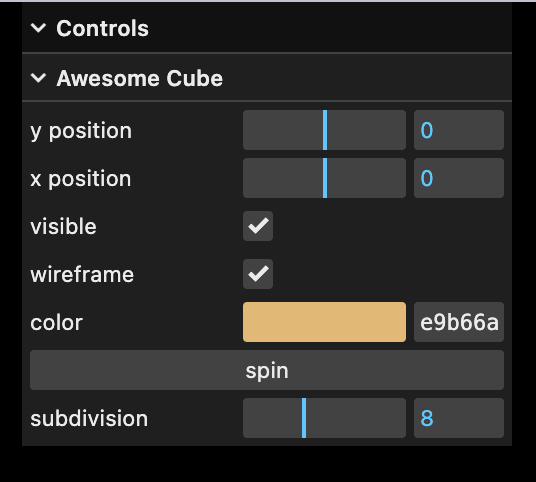Click the wireframe label text
The width and height of the screenshot is (536, 482).
tap(82, 275)
